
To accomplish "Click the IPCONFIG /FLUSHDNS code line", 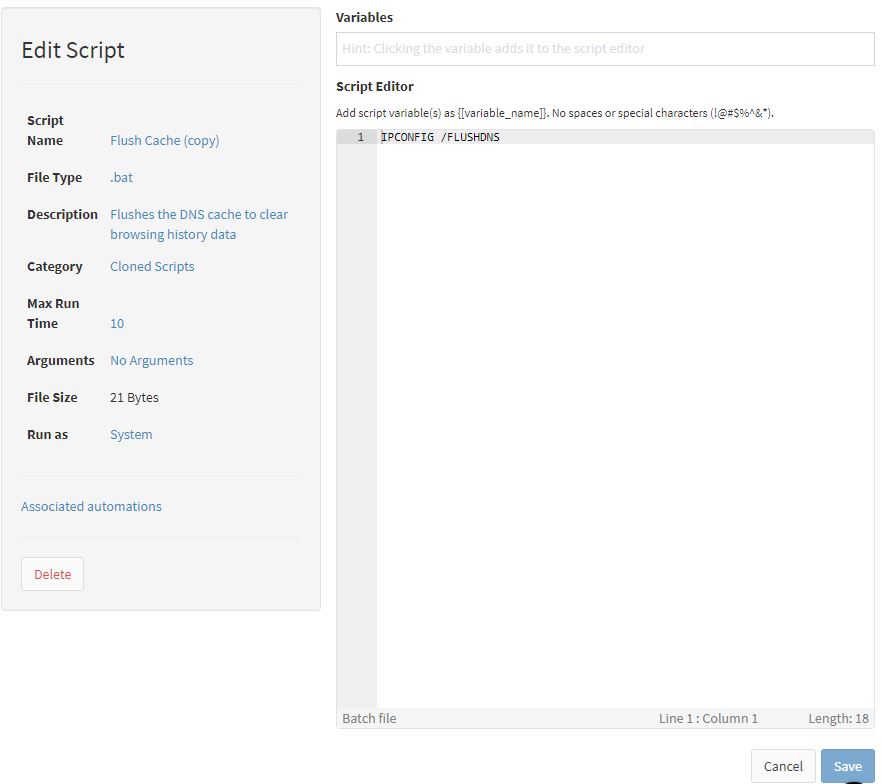I will pos(440,137).
